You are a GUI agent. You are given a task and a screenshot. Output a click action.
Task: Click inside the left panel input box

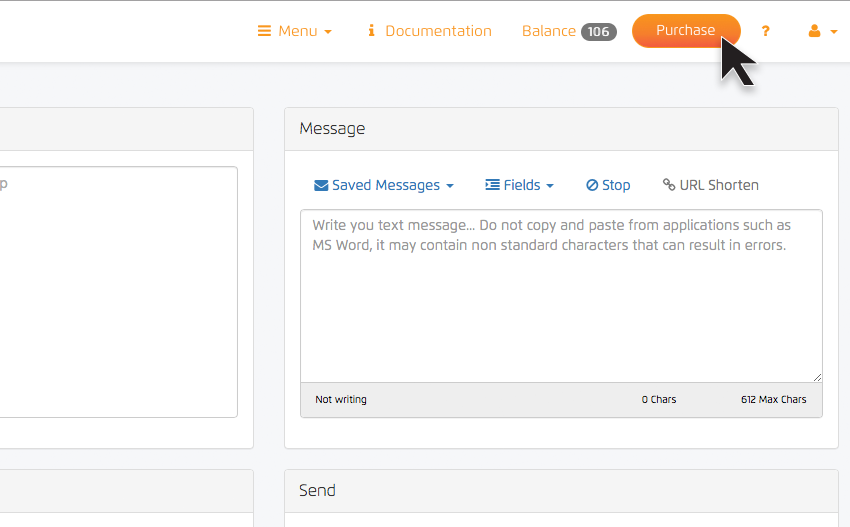(119, 292)
